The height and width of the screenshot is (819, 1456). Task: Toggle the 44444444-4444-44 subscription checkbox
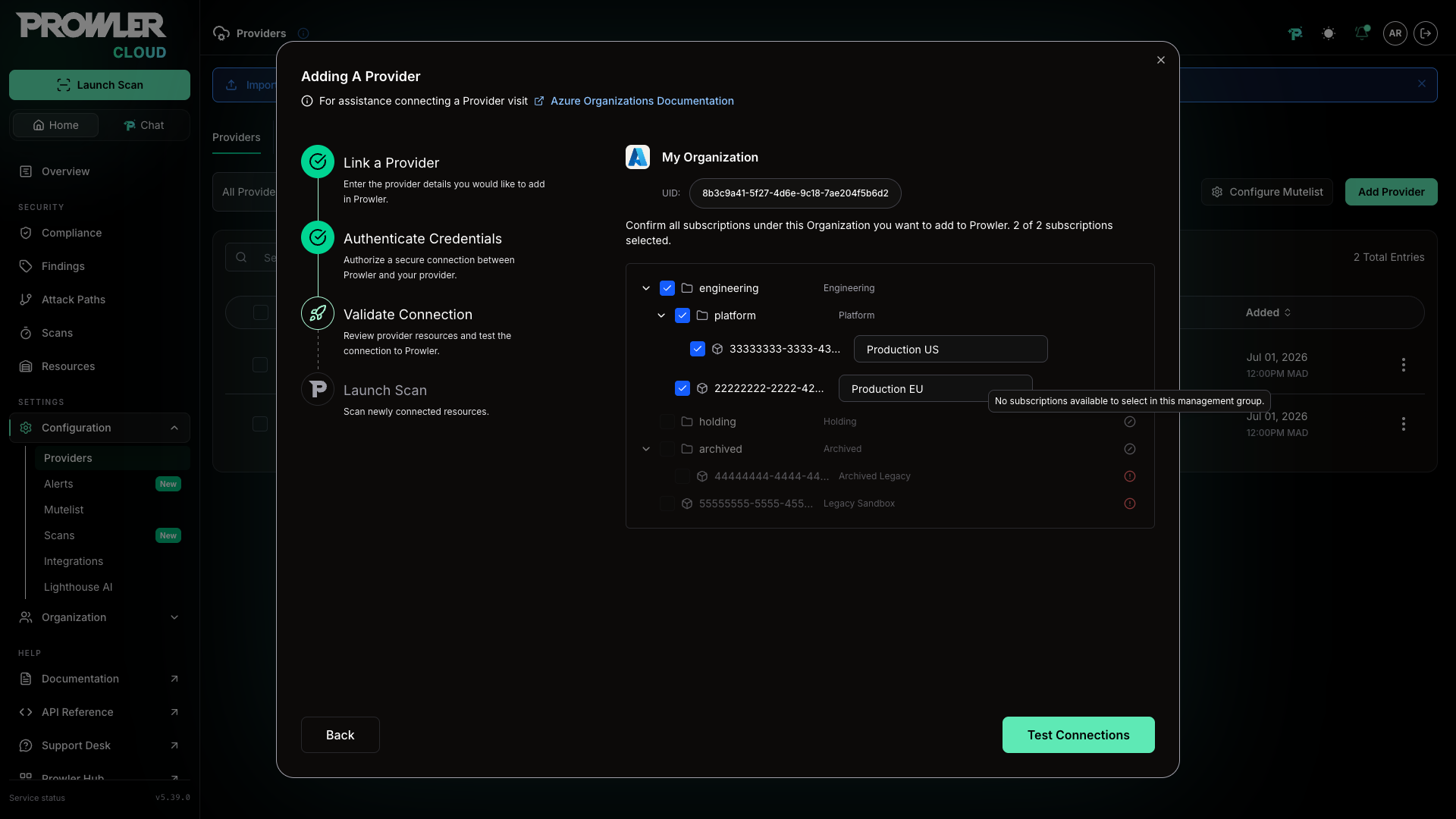(x=682, y=476)
